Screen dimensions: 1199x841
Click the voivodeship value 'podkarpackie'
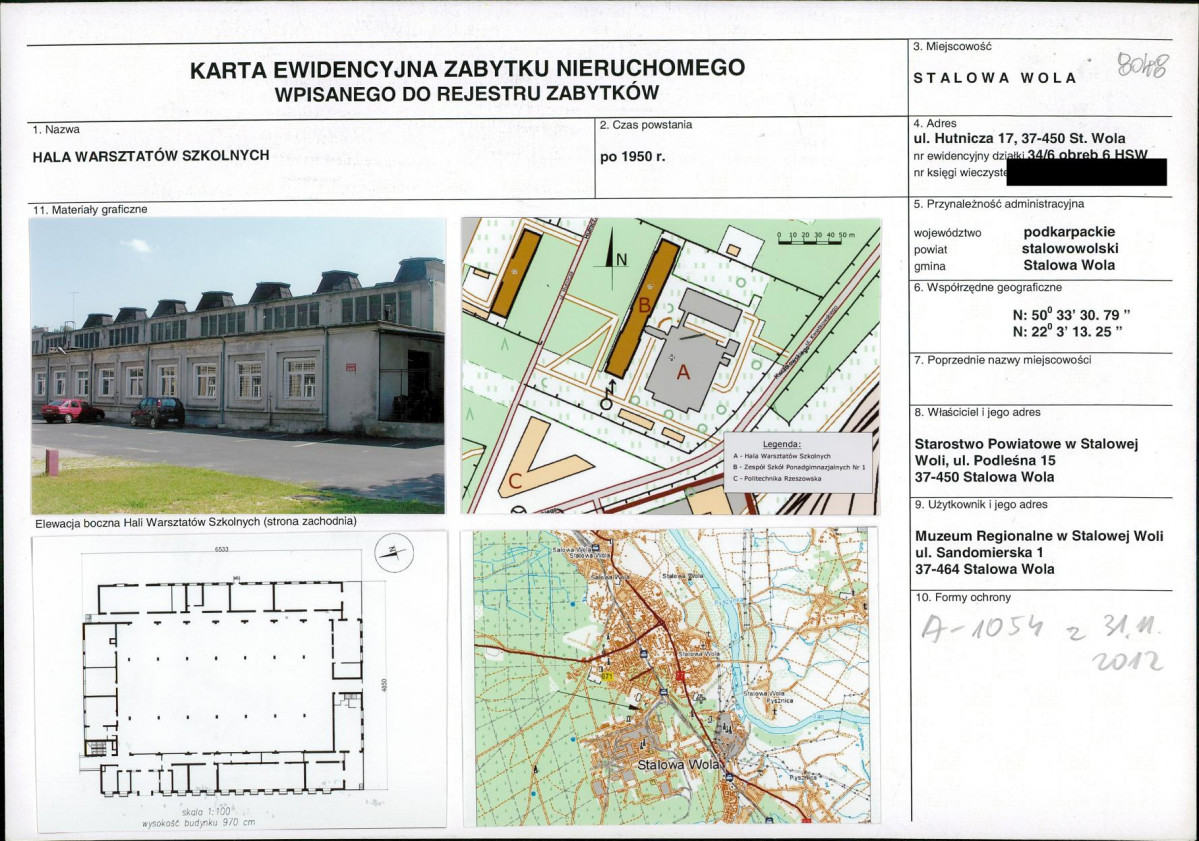[1069, 232]
